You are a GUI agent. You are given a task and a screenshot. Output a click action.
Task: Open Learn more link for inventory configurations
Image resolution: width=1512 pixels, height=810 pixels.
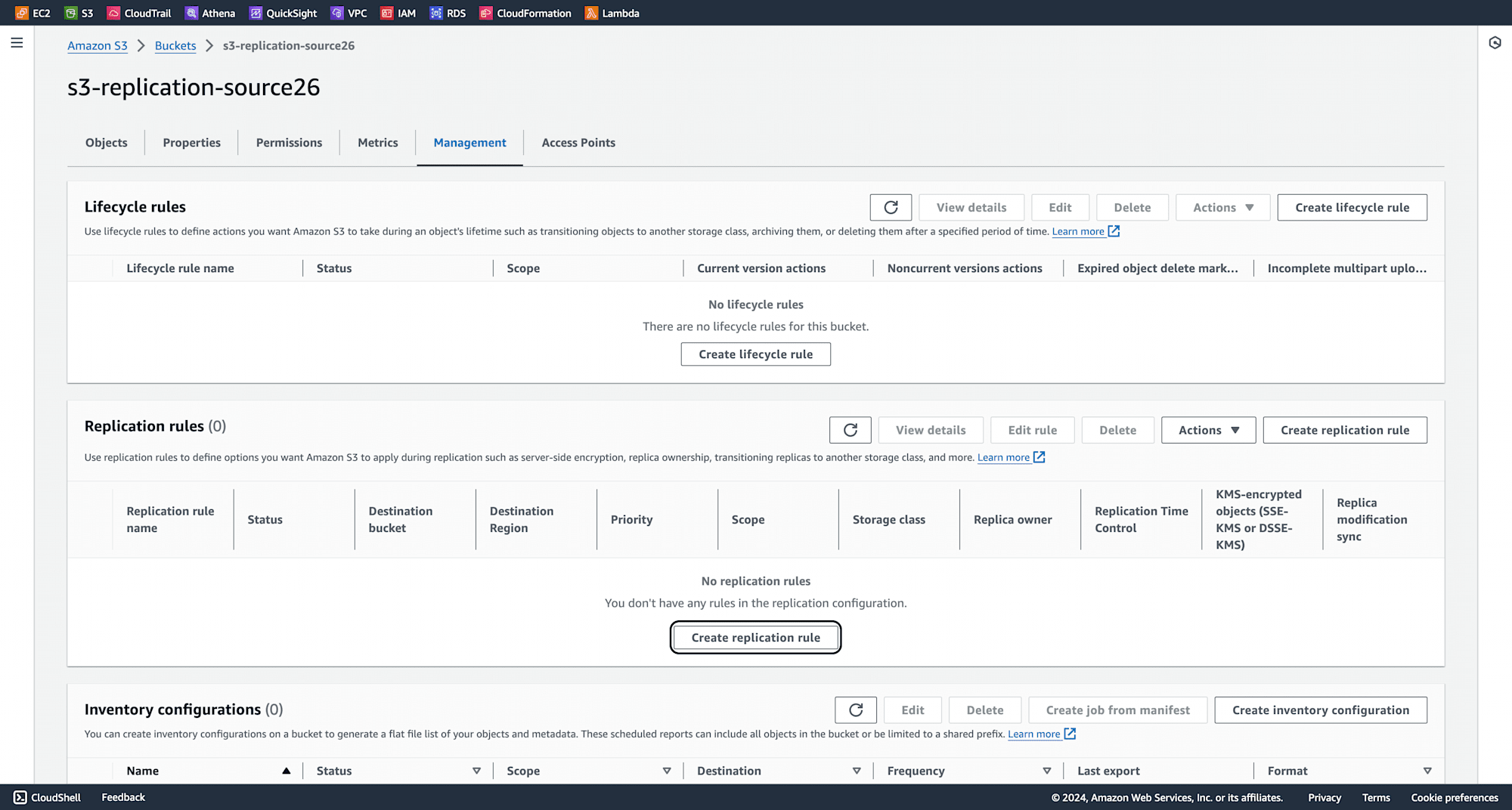click(1033, 734)
